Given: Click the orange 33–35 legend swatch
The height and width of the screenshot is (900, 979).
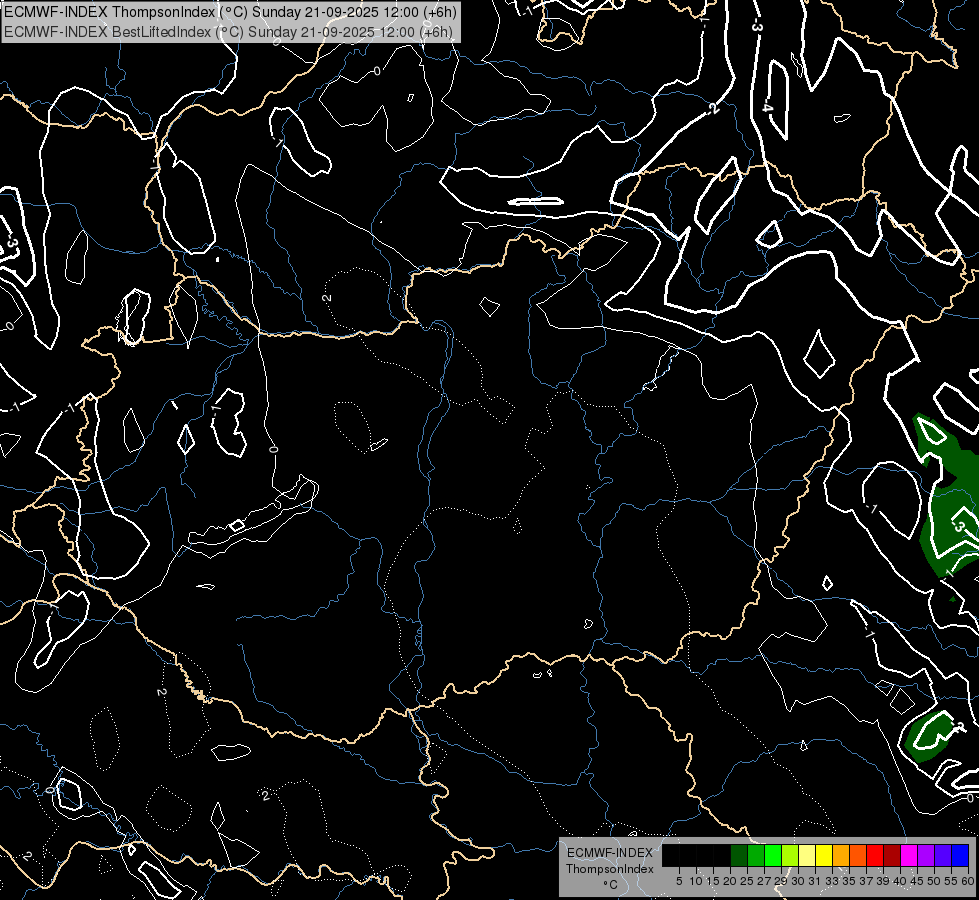Looking at the screenshot, I should click(x=841, y=855).
